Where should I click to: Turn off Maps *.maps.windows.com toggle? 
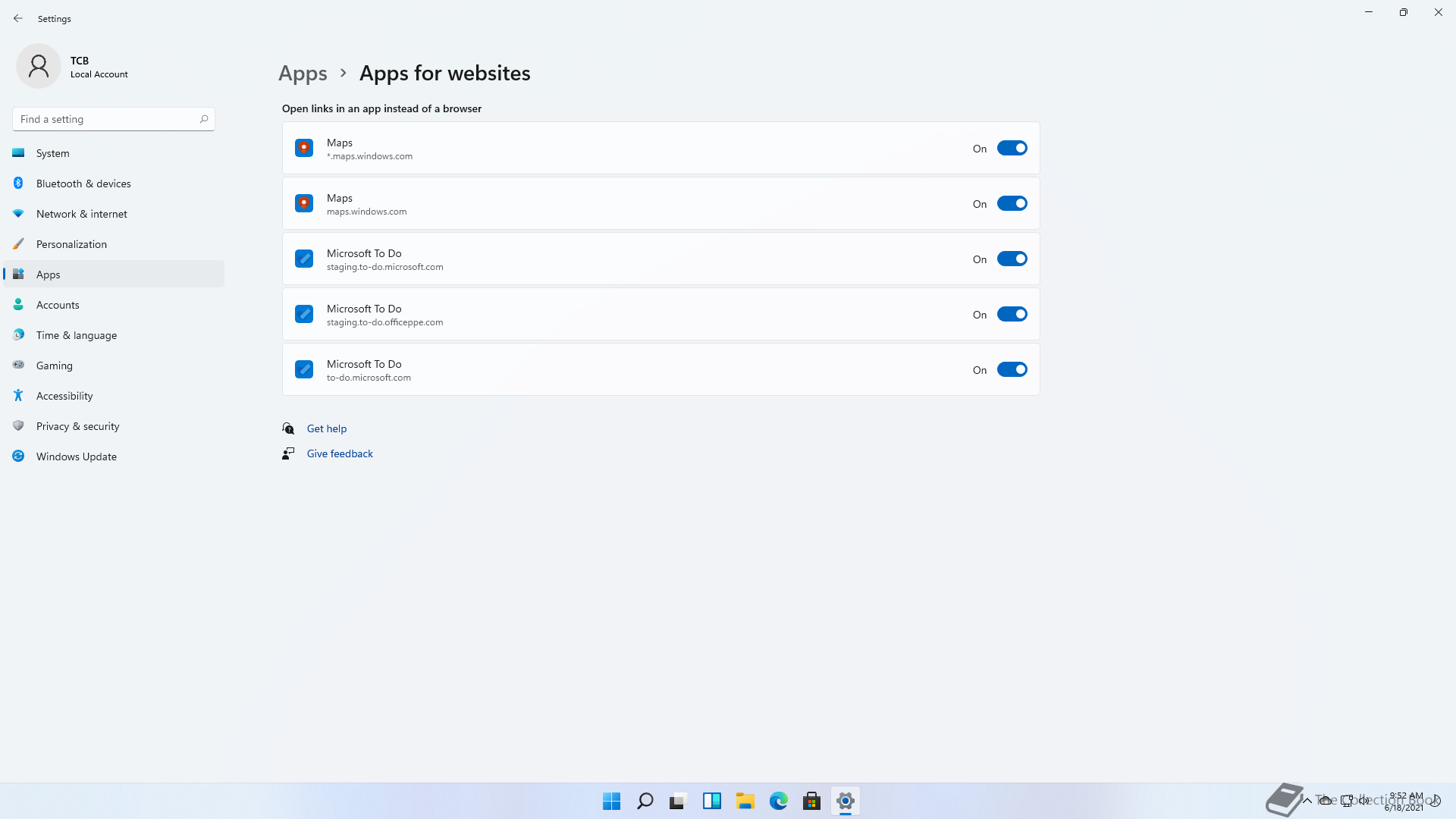click(x=1012, y=148)
